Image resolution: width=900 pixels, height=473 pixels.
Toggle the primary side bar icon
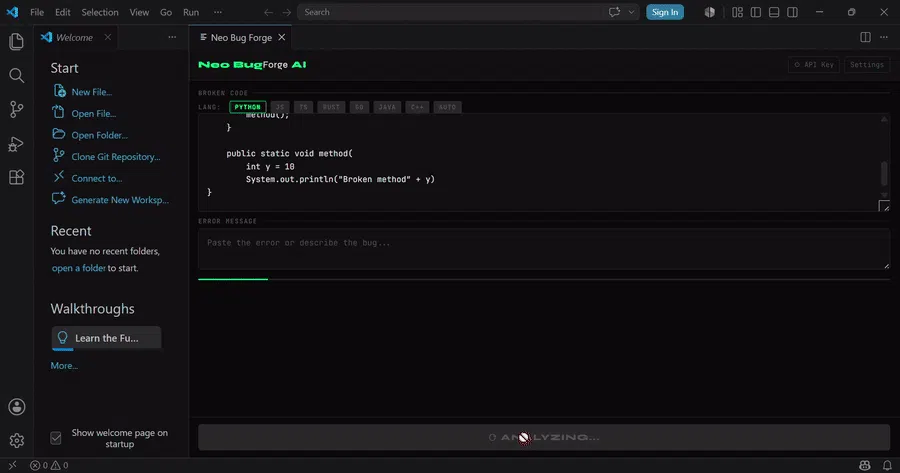[756, 12]
